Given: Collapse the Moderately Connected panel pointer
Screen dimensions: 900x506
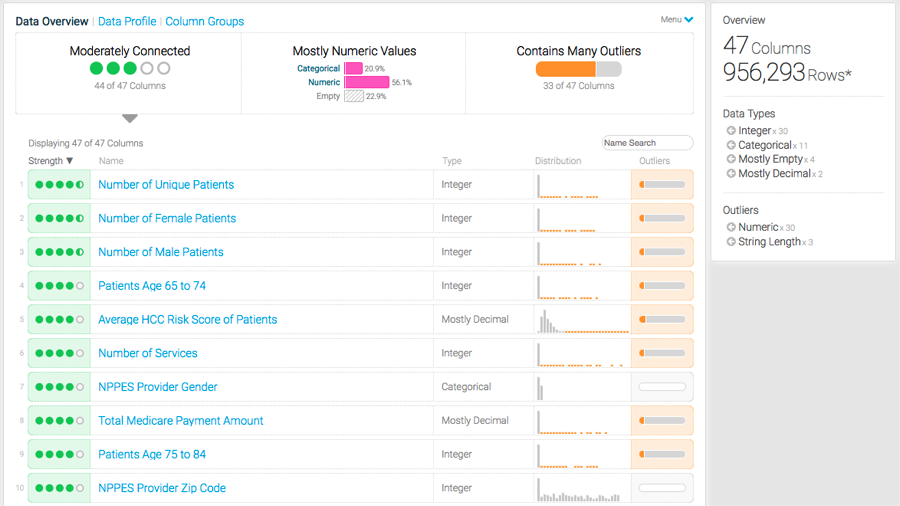Looking at the screenshot, I should tap(129, 119).
